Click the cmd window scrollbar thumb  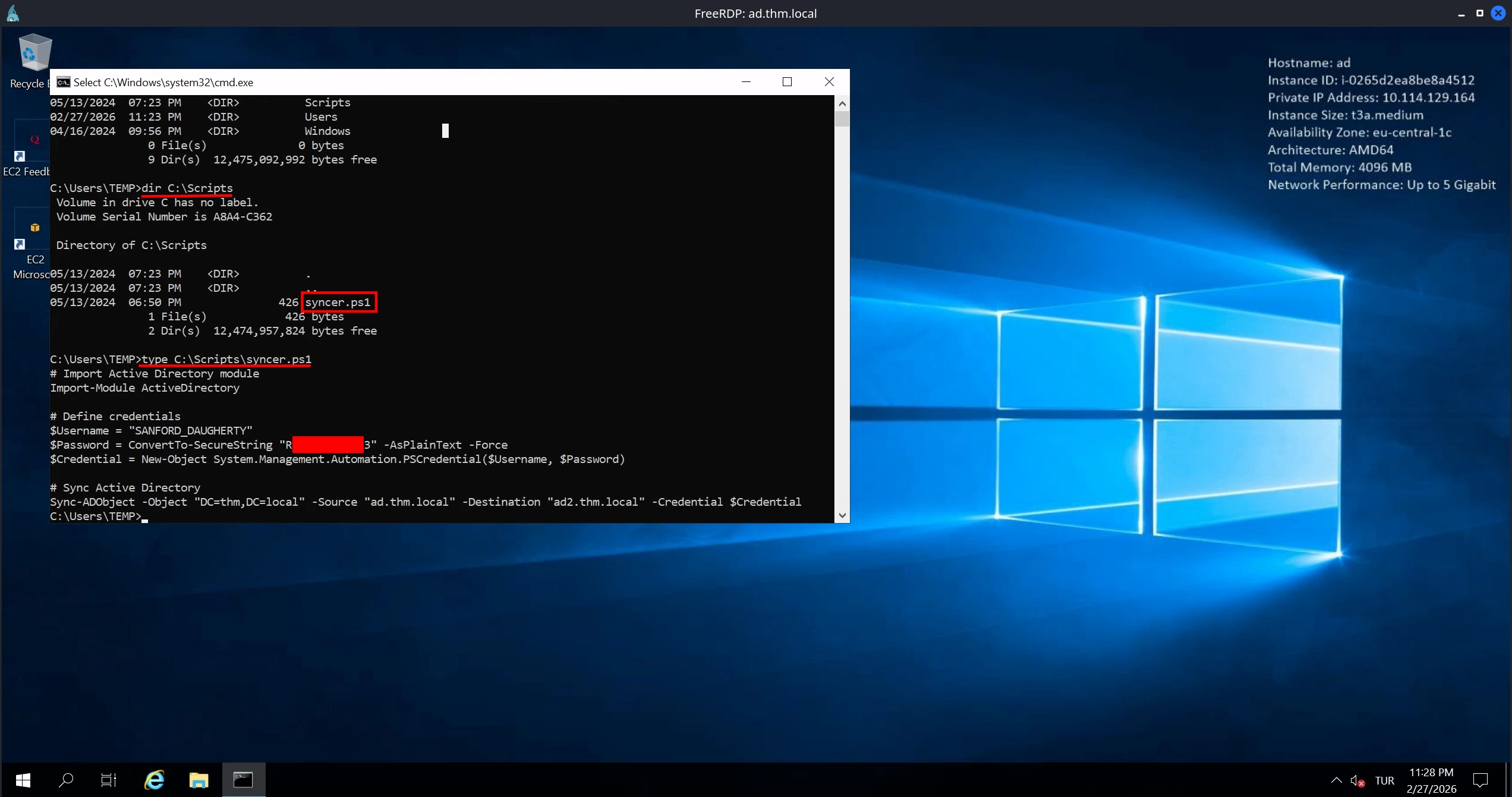click(x=842, y=119)
